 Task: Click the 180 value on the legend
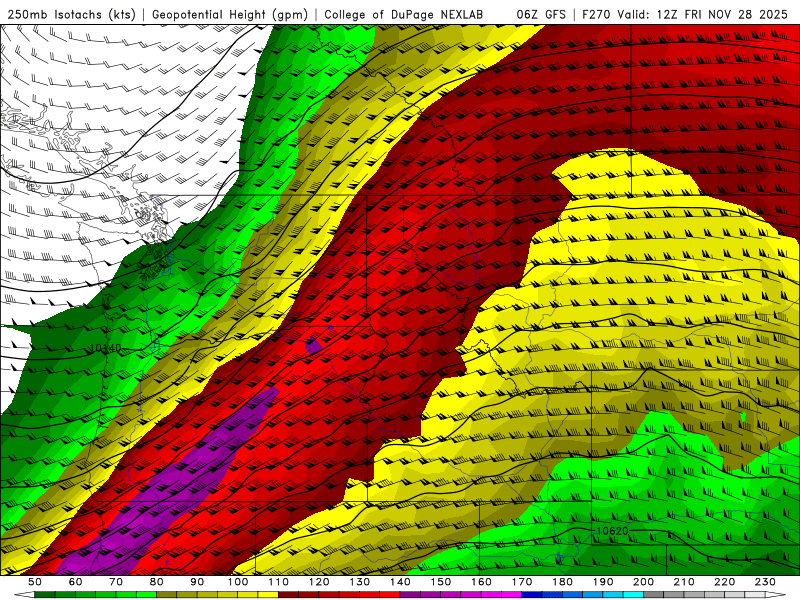pyautogui.click(x=563, y=582)
